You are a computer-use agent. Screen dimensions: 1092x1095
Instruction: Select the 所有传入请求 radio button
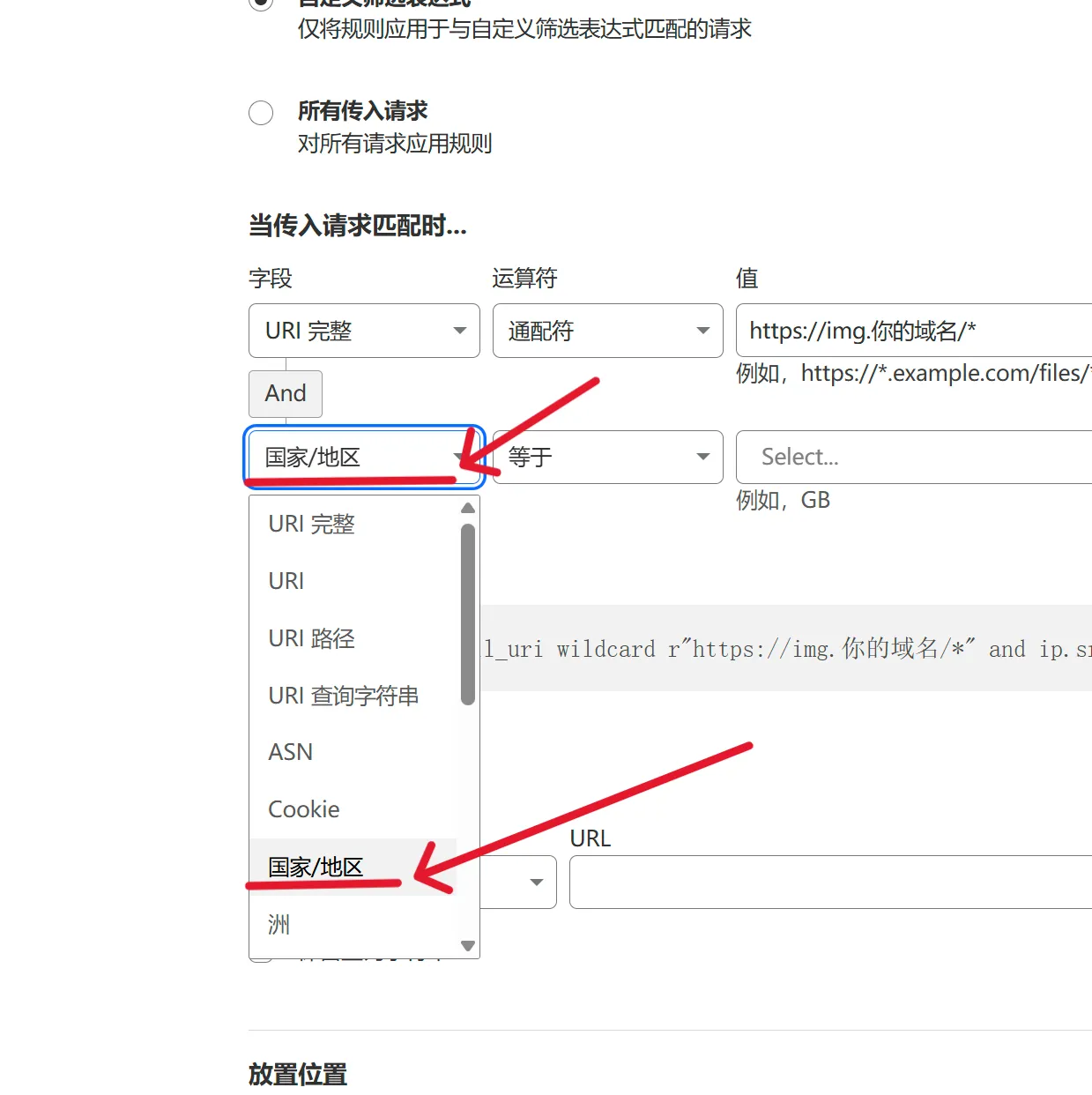(261, 113)
